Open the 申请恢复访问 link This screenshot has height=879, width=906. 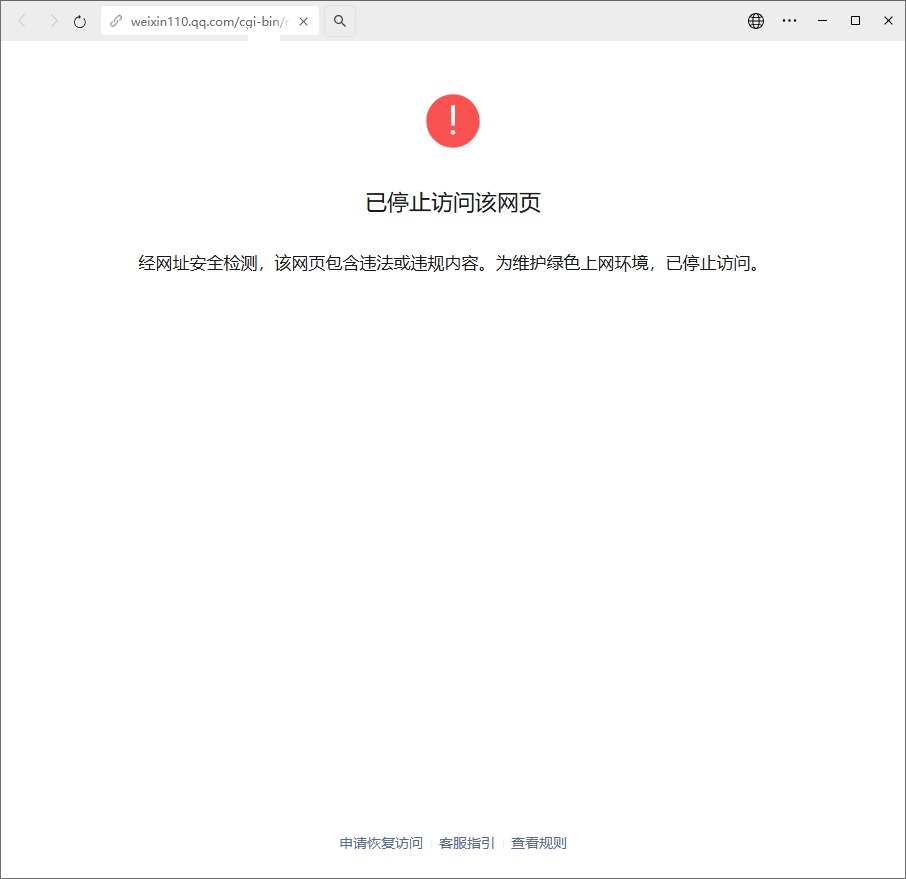pos(380,843)
